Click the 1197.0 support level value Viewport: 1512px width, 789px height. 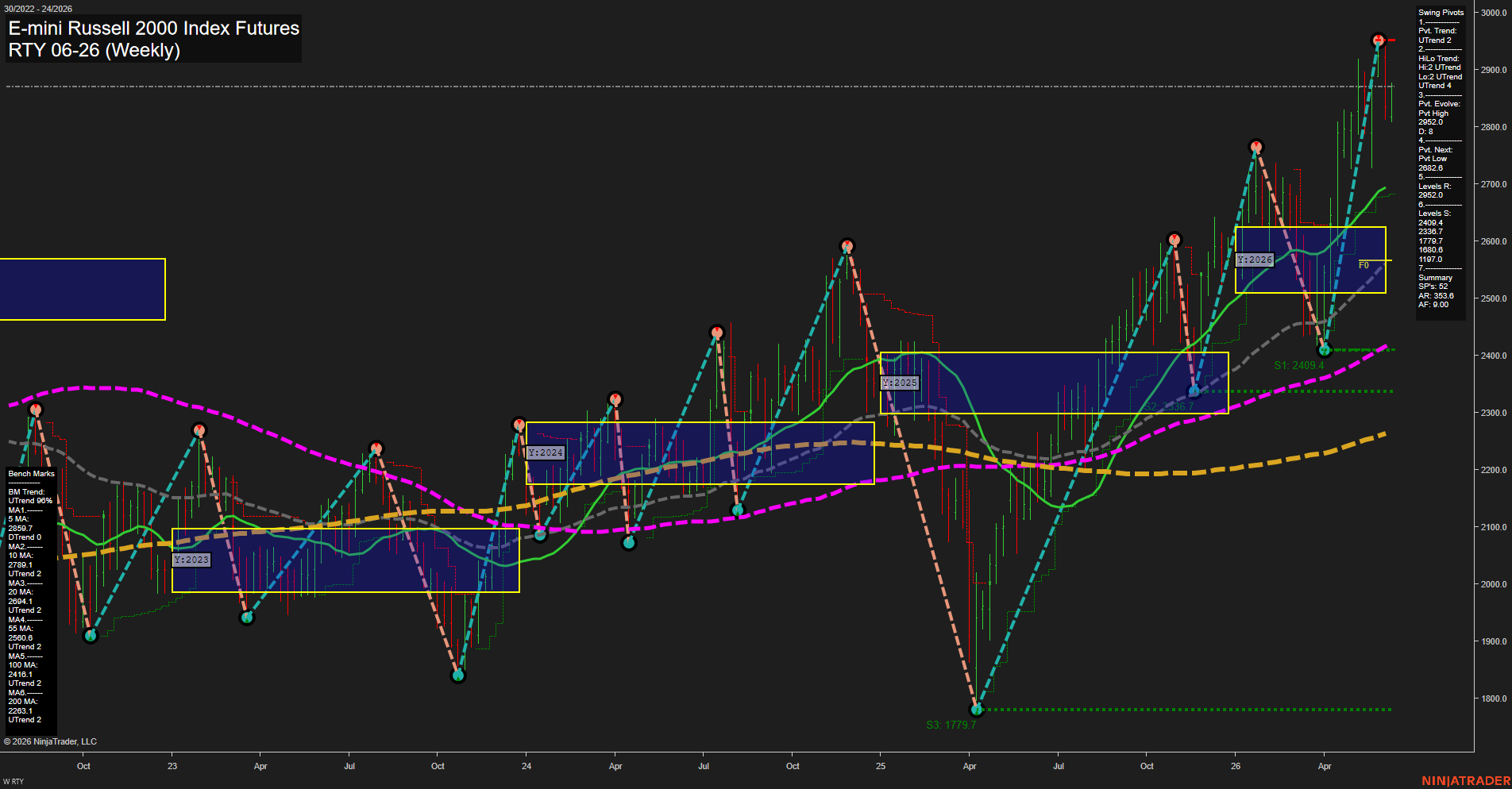[1430, 260]
